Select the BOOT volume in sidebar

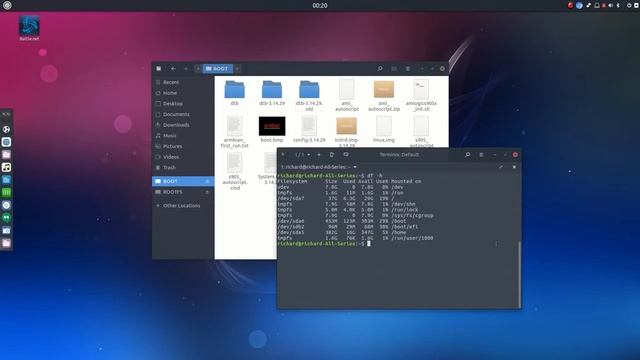pyautogui.click(x=183, y=181)
